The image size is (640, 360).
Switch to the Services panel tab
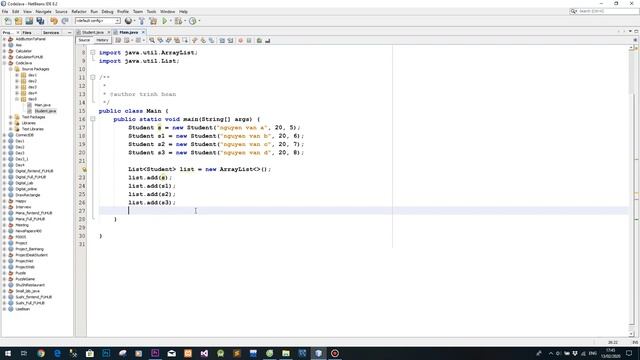click(x=51, y=32)
